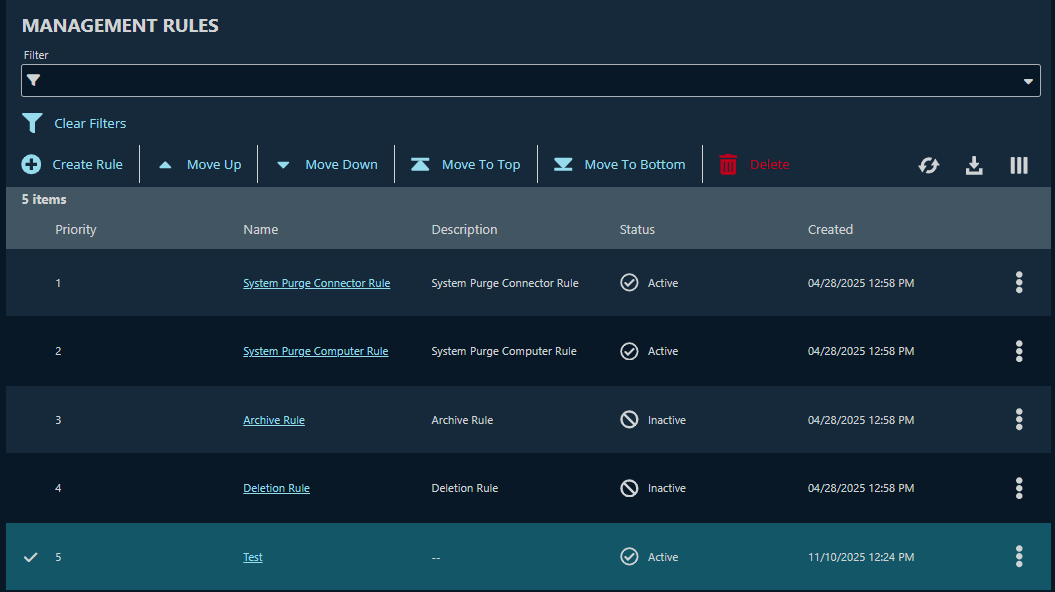Open the filter dropdown arrow
Viewport: 1055px width, 592px height.
pyautogui.click(x=1028, y=80)
